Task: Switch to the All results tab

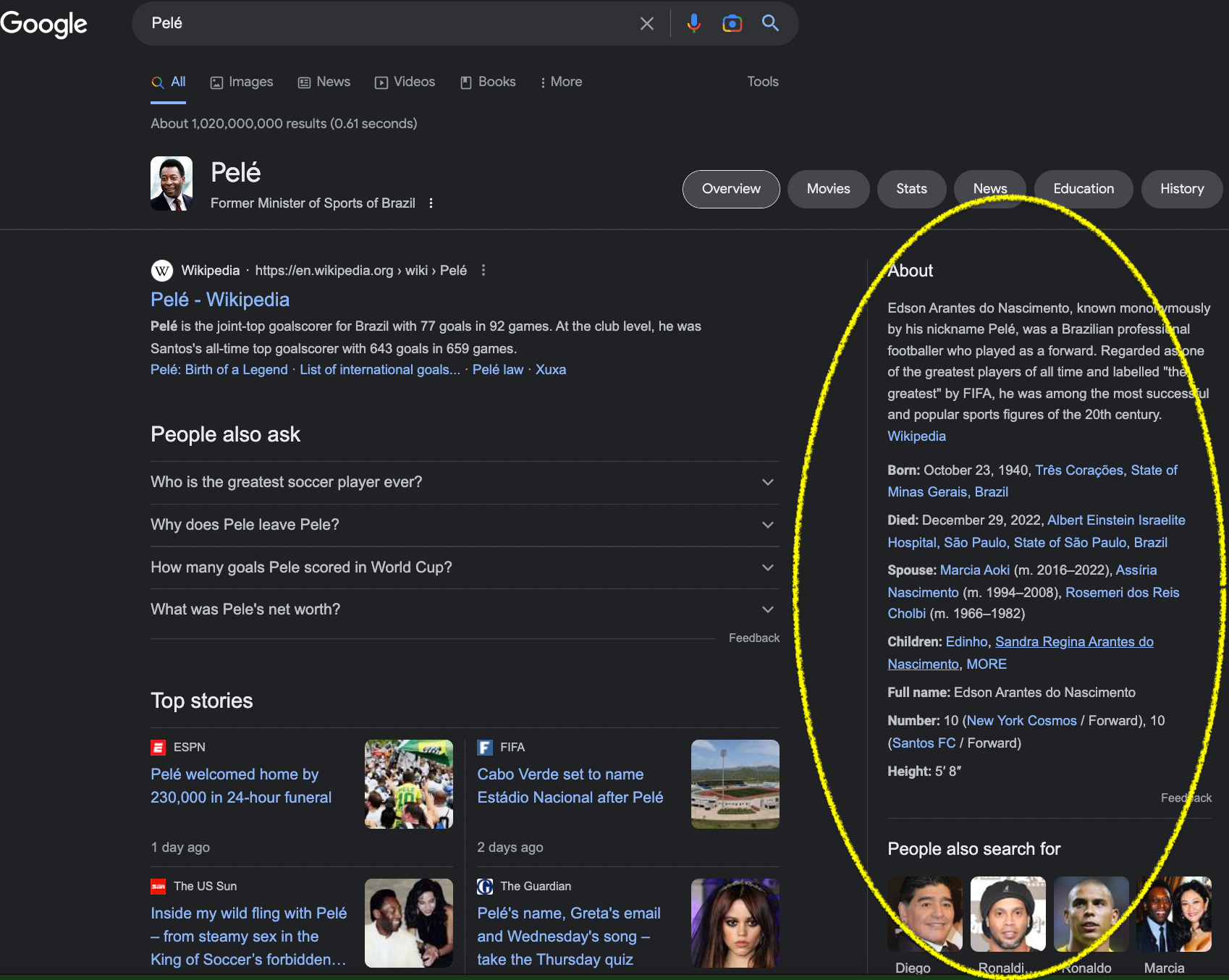Action: 169,82
